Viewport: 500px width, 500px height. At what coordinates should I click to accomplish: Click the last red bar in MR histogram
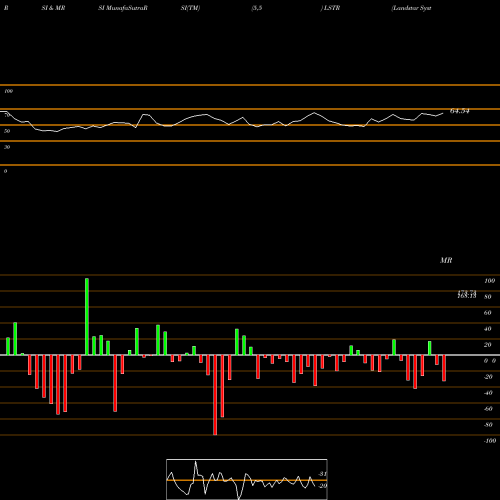tap(444, 368)
